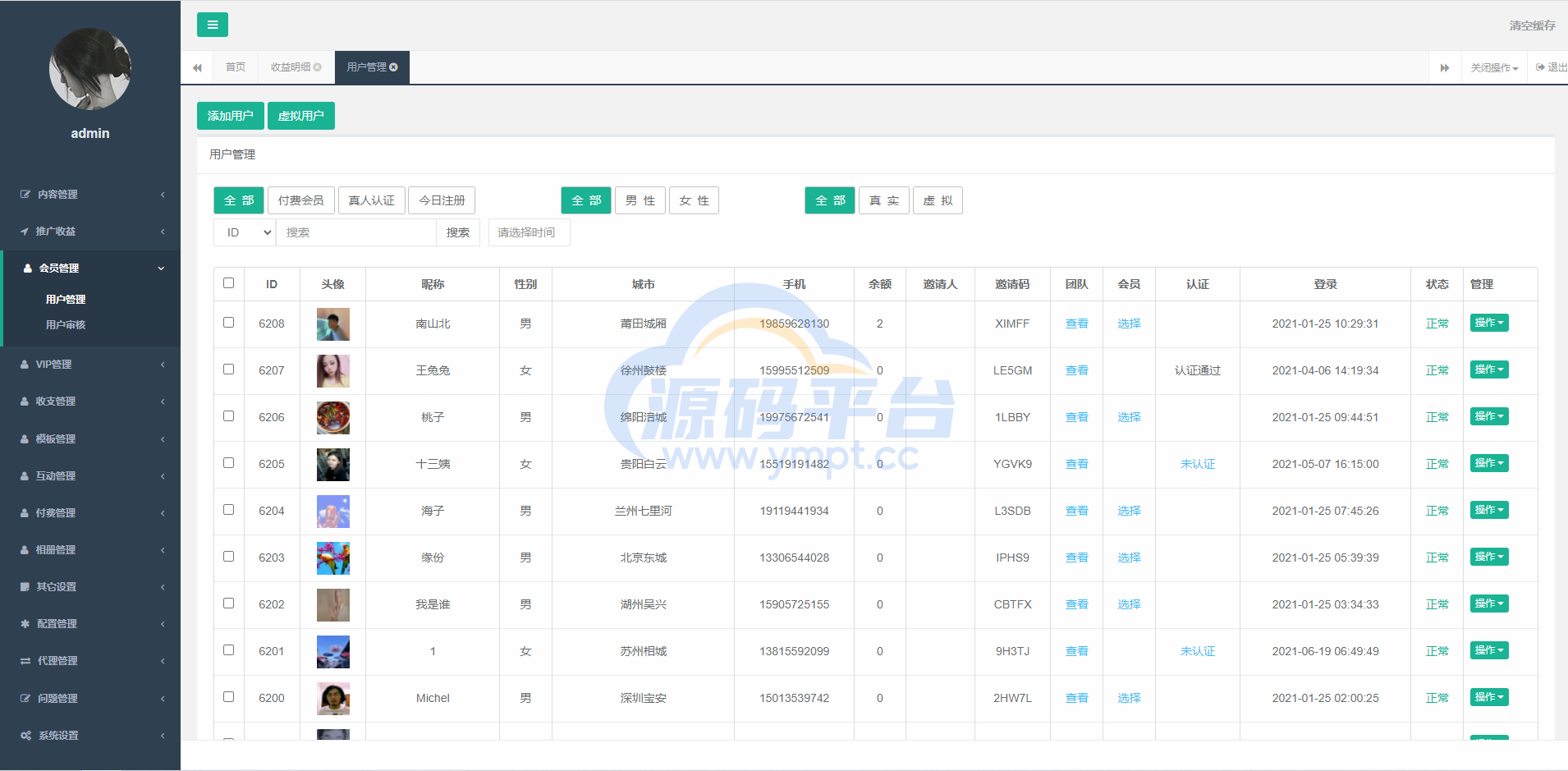1568x771 pixels.
Task: Click 查看 team link for user 6208
Action: point(1077,324)
